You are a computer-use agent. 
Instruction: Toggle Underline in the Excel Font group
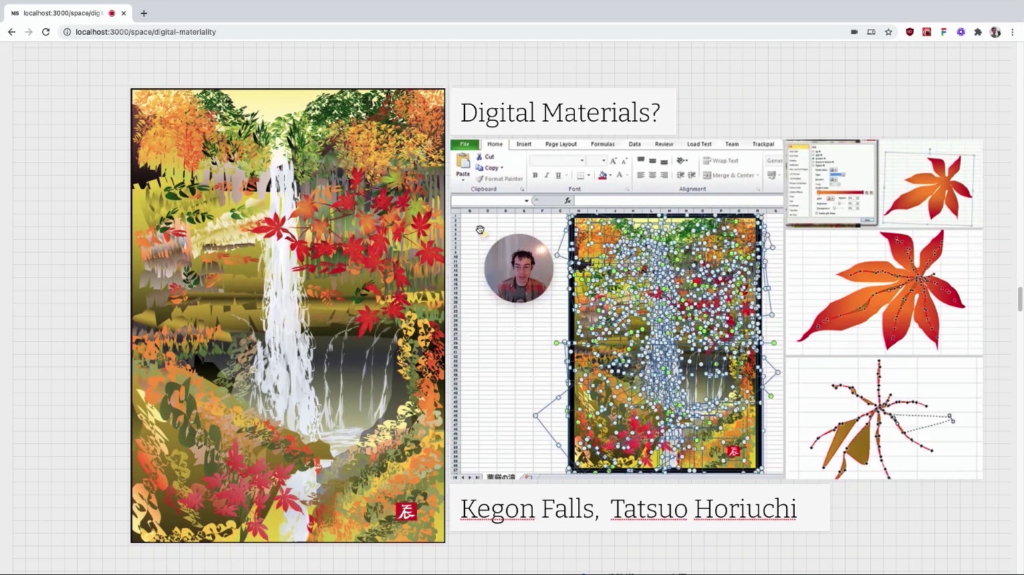(558, 175)
